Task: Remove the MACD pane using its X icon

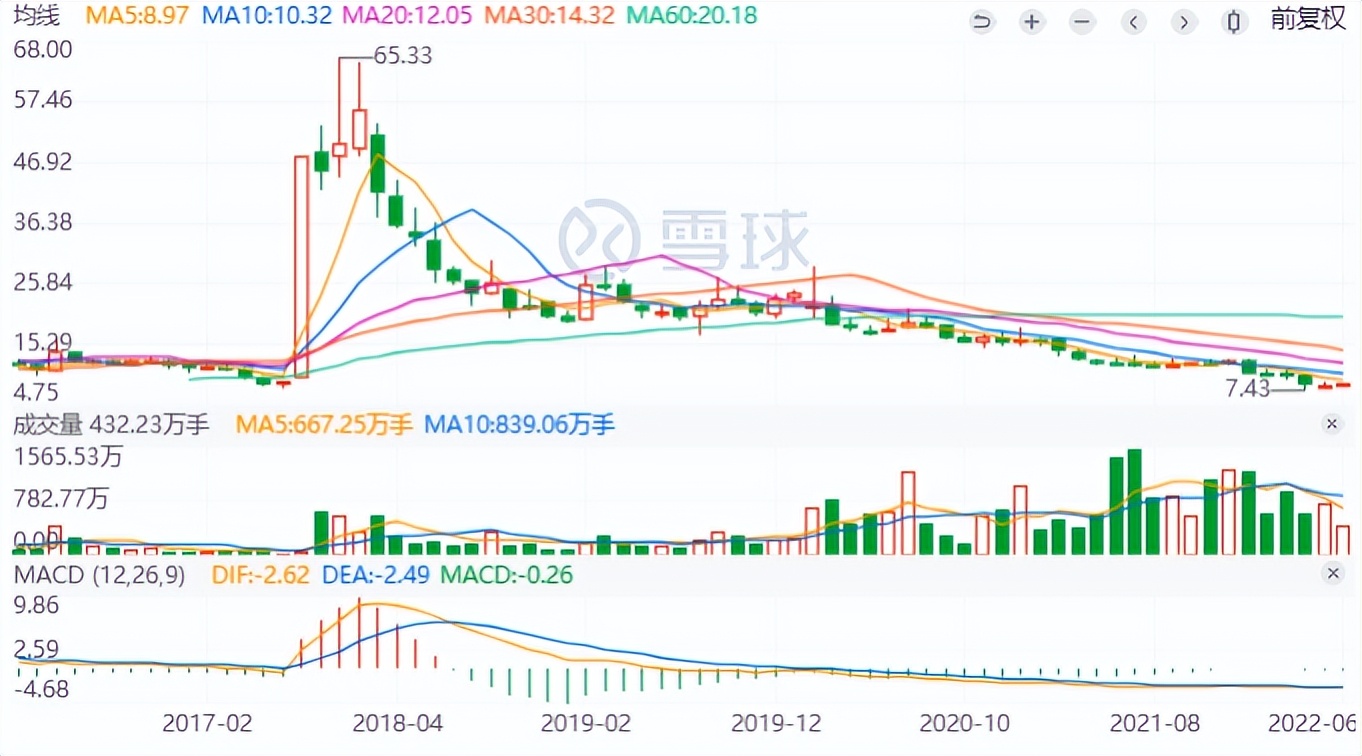Action: tap(1332, 574)
